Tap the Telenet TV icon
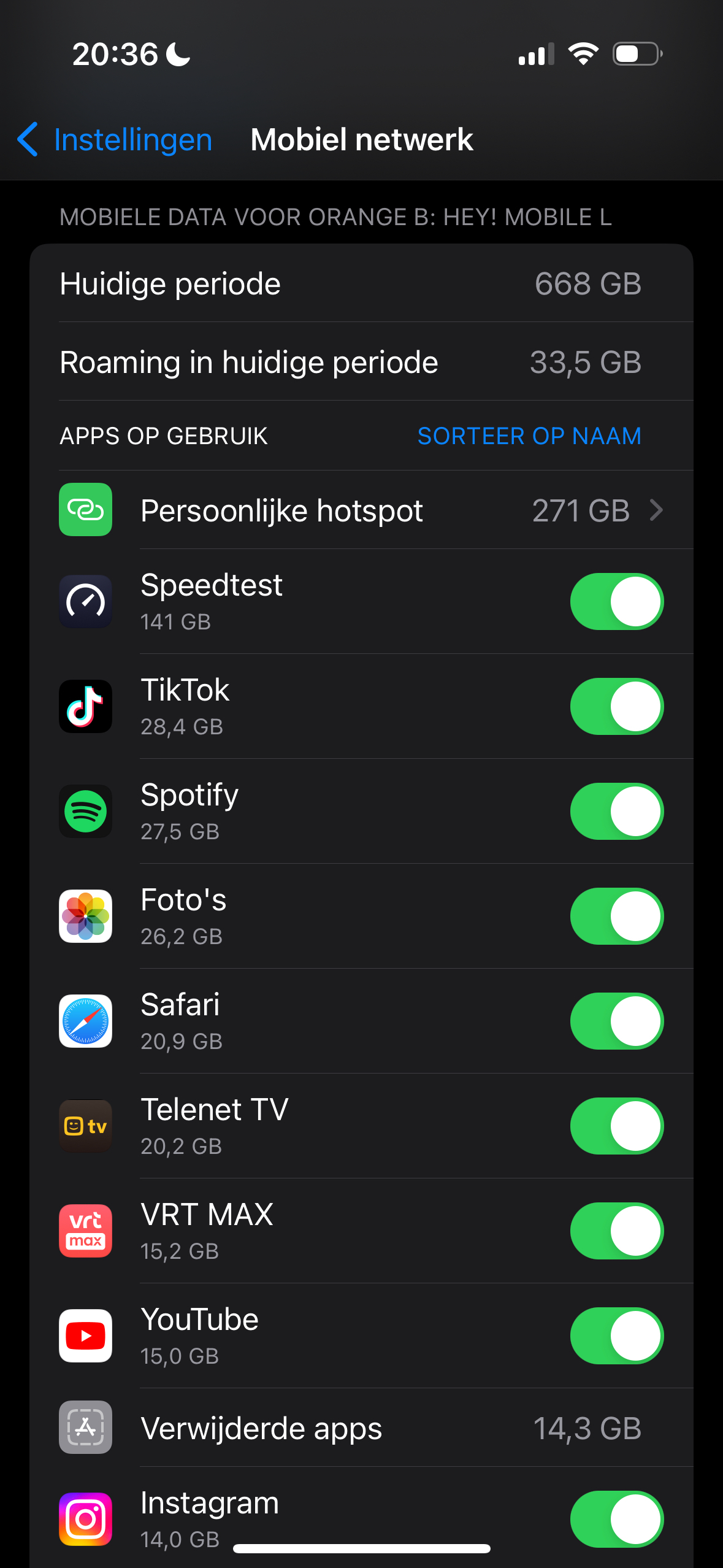 pos(85,1126)
